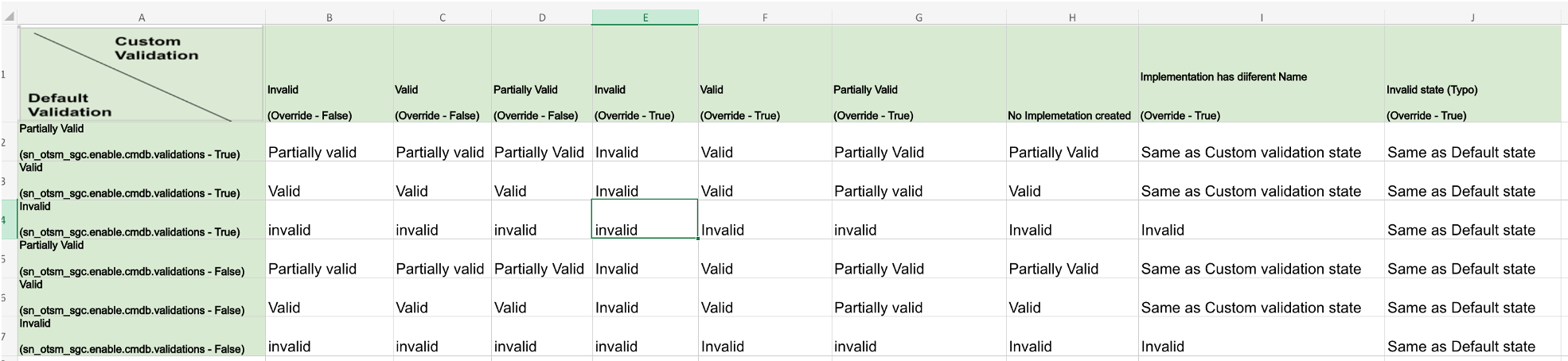The height and width of the screenshot is (361, 1568).
Task: Select column G header
Action: click(x=919, y=17)
